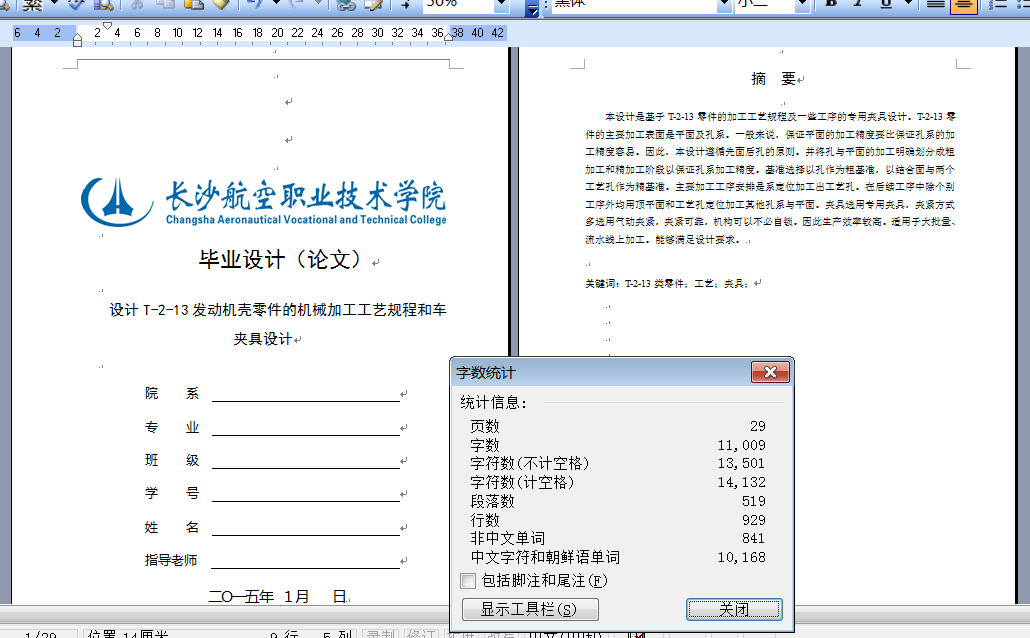The image size is (1030, 638).
Task: Click the 摘 要 heading on page two
Action: (774, 79)
